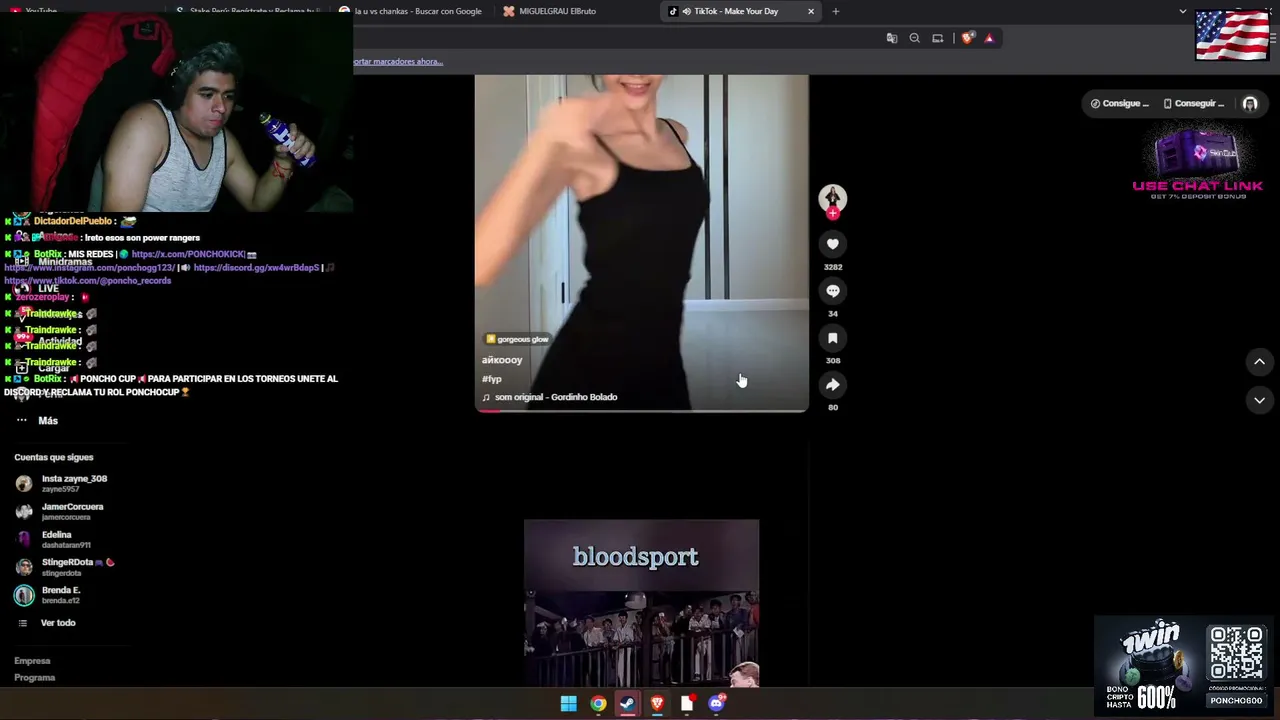Close the TikTok browser tab
1280x720 pixels.
click(x=811, y=11)
